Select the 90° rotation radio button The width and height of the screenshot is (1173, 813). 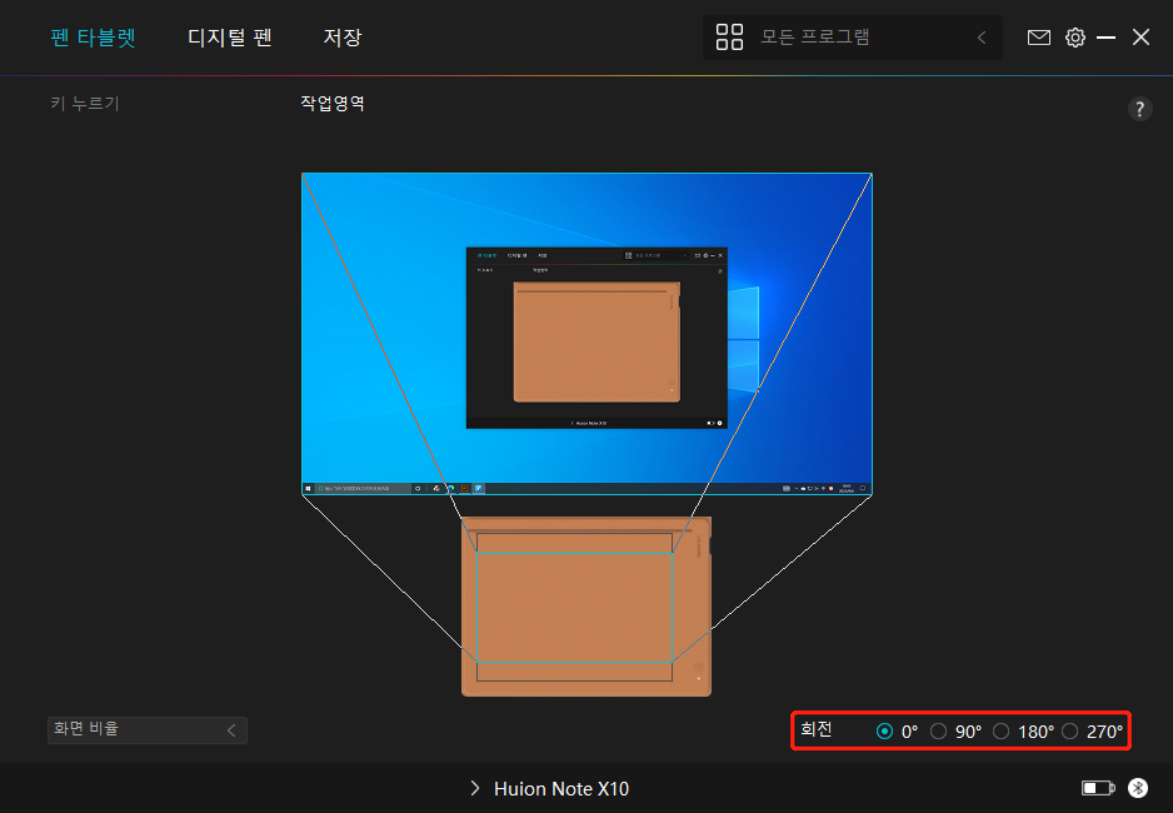click(939, 731)
